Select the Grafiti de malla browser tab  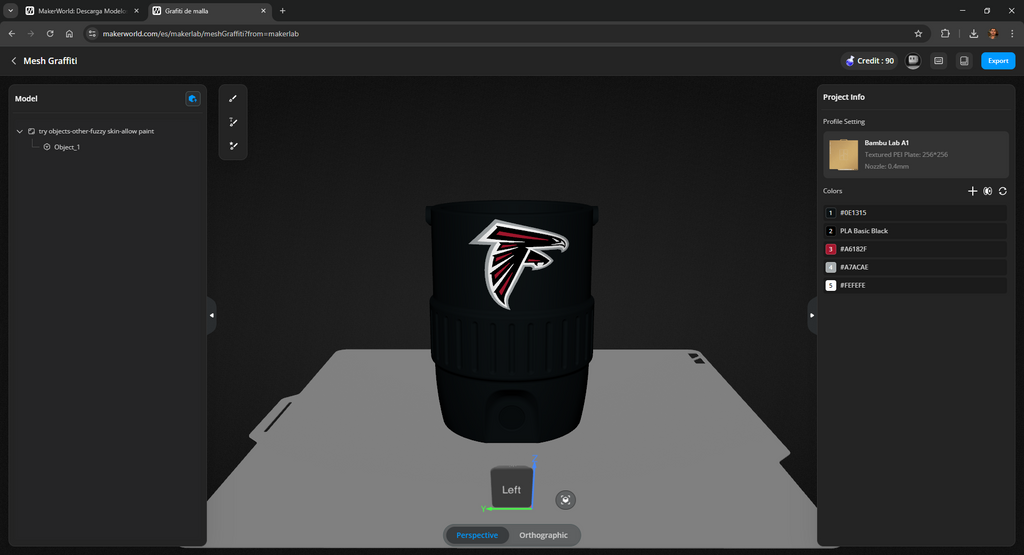coord(209,11)
